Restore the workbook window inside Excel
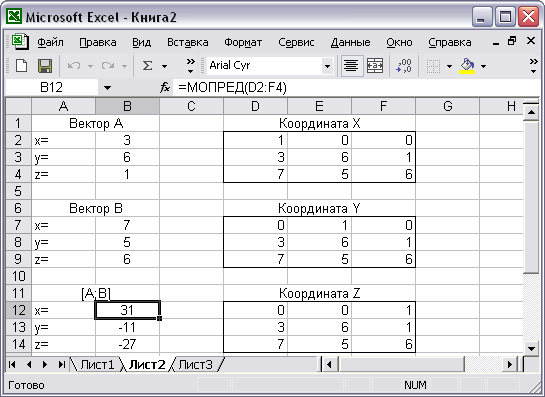This screenshot has height=397, width=545. point(512,41)
